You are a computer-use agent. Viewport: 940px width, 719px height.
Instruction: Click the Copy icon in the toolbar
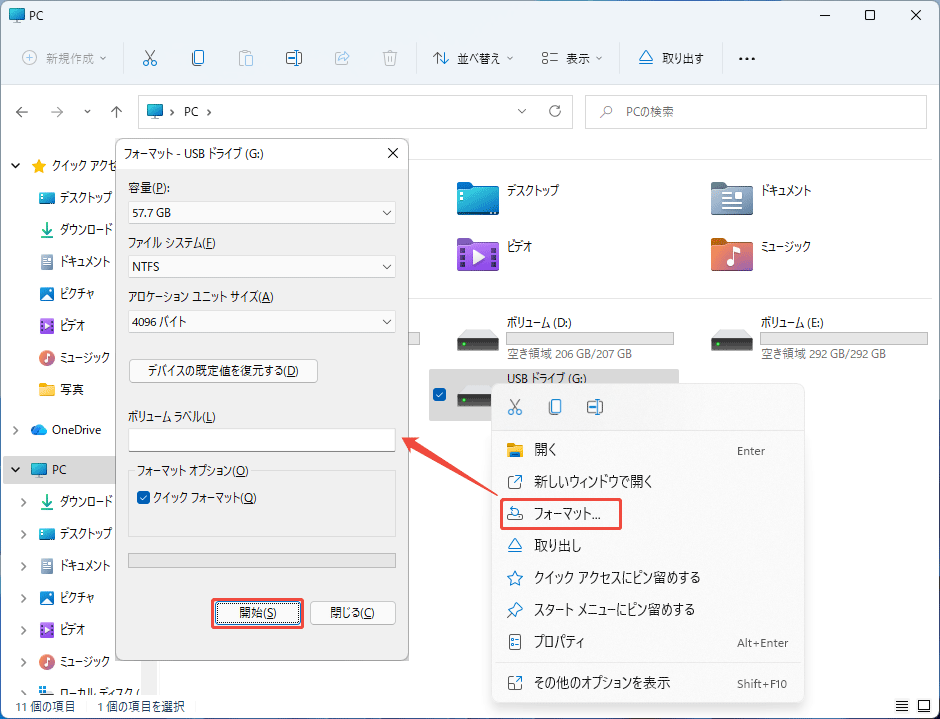tap(198, 57)
